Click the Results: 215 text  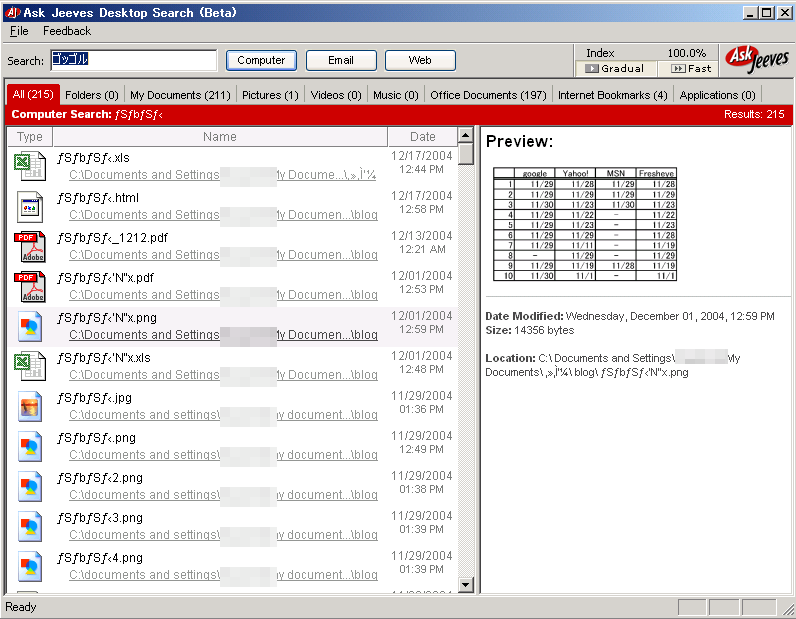(754, 114)
